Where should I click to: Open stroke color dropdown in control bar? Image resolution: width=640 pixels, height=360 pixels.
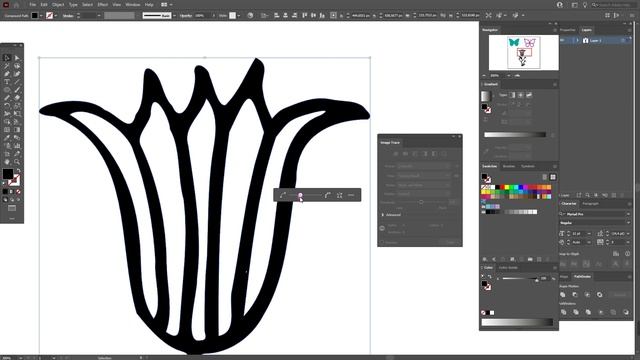[56, 16]
